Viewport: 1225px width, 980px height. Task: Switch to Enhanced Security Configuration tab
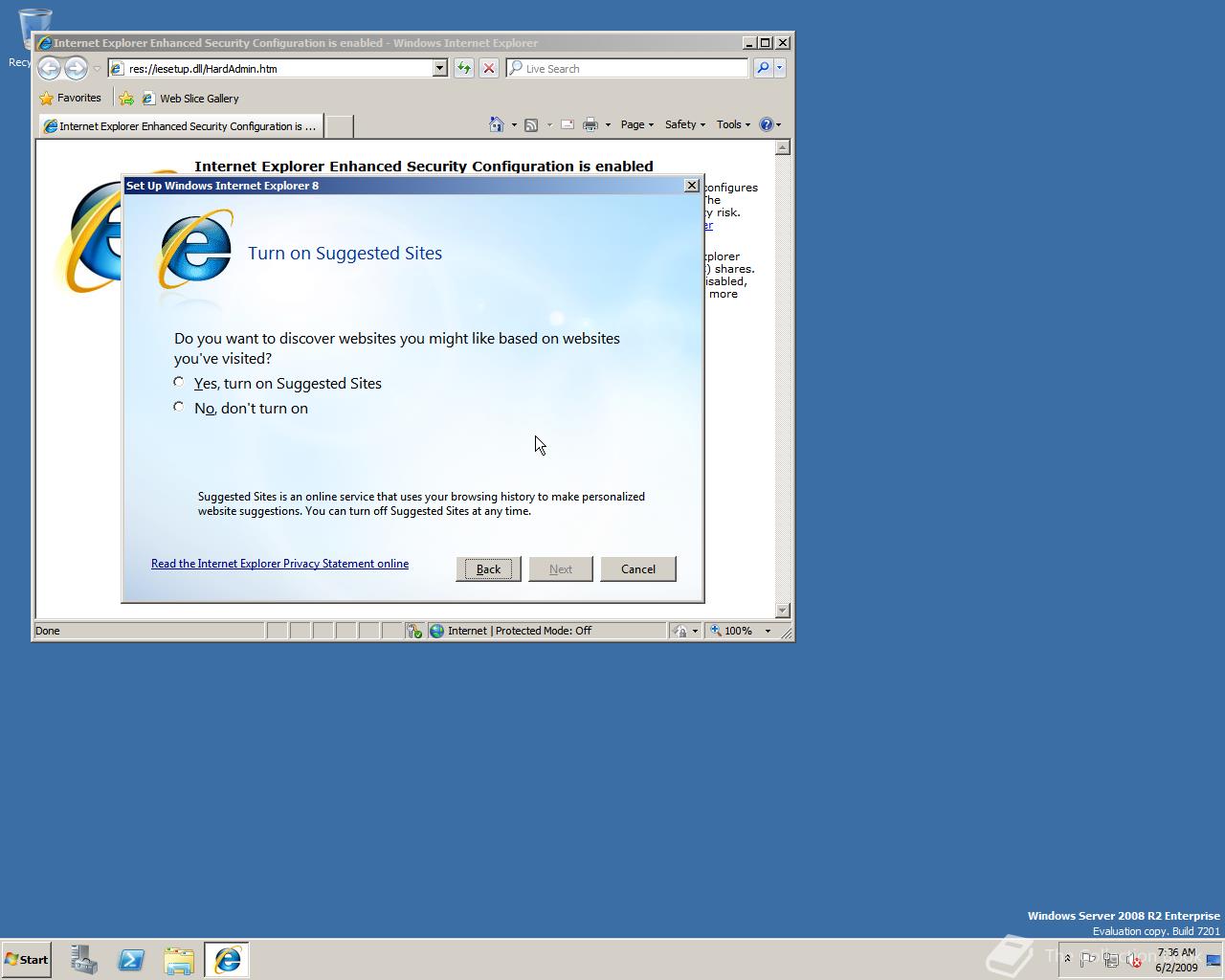(x=180, y=126)
